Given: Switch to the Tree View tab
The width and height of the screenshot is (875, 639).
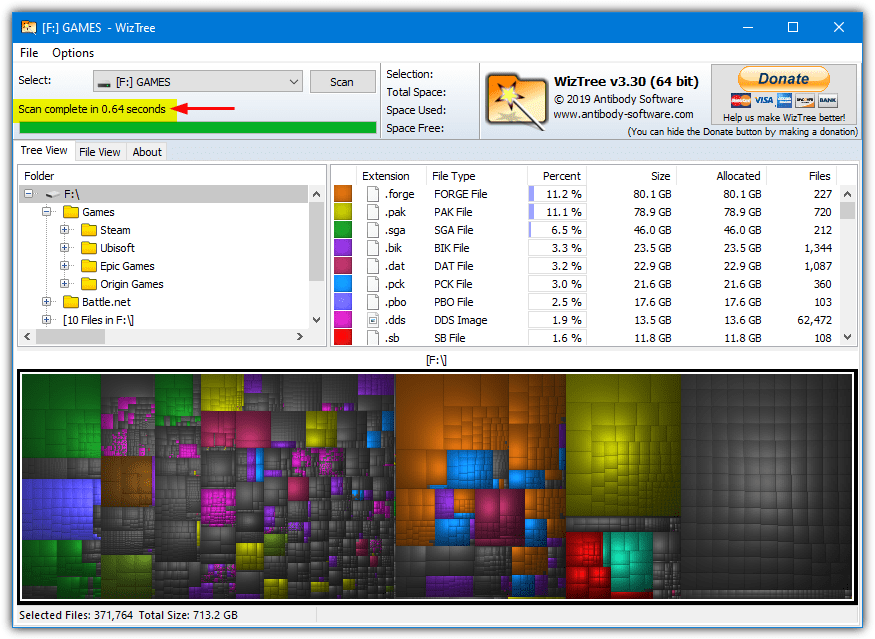Looking at the screenshot, I should coord(44,151).
